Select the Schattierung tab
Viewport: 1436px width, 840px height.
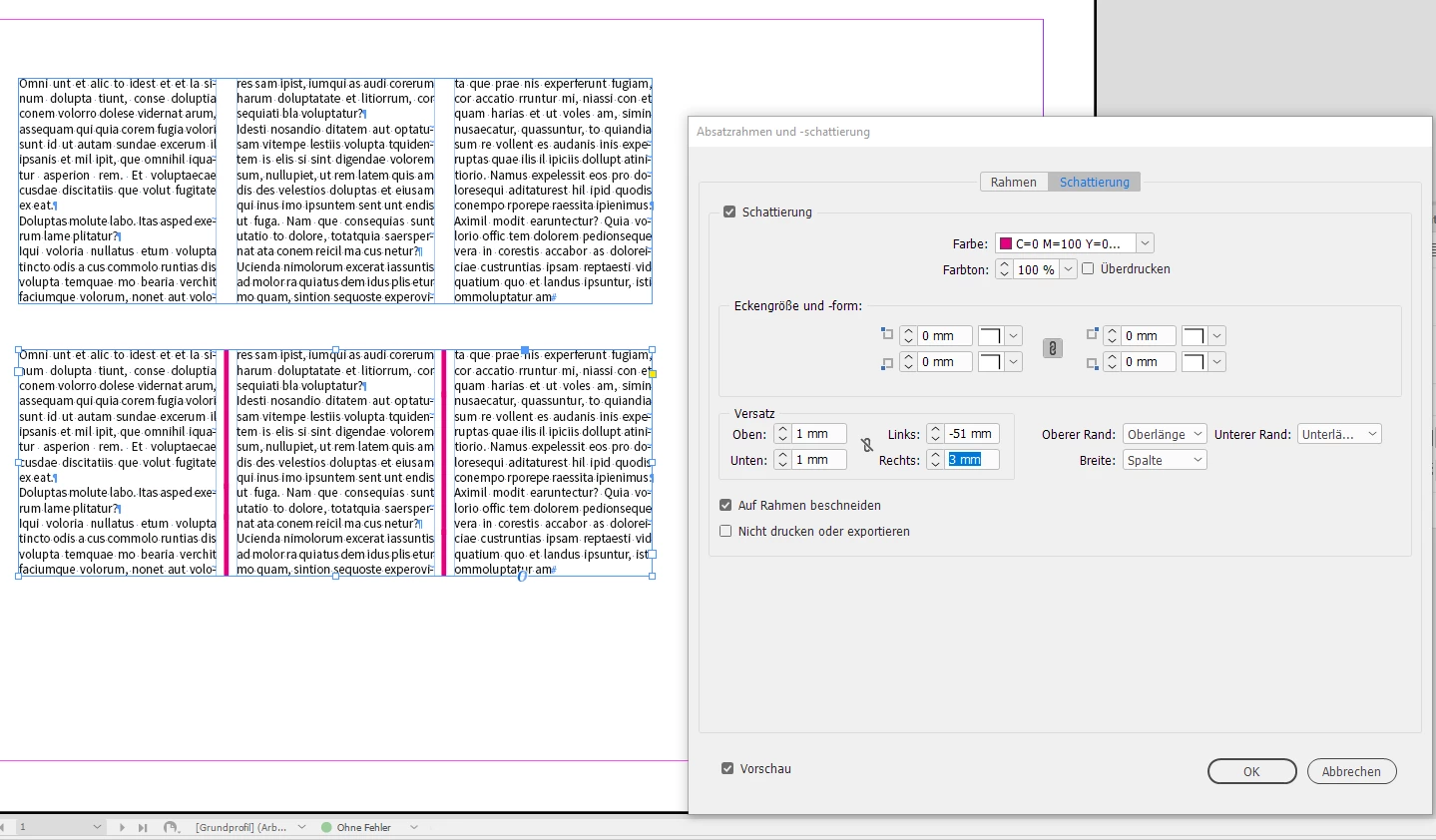coord(1095,182)
